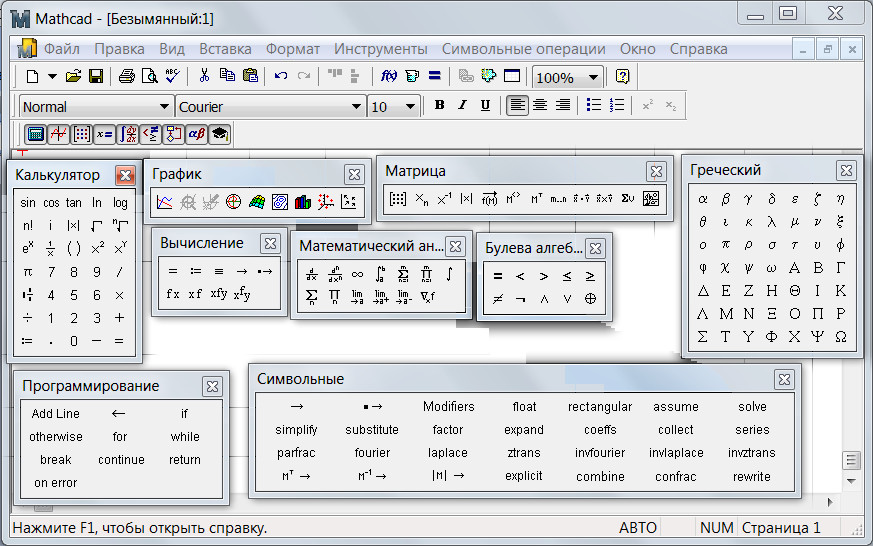Toggle Italic text formatting
Image resolution: width=873 pixels, height=546 pixels.
pyautogui.click(x=462, y=105)
